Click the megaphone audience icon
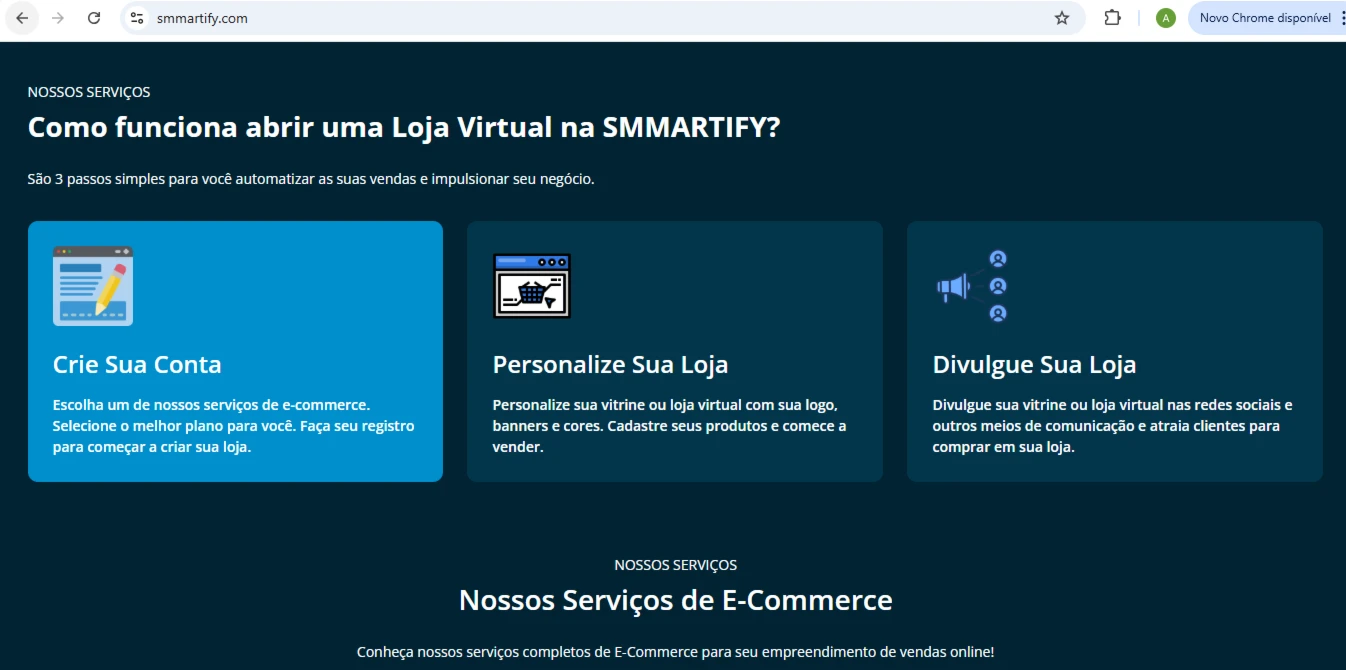 972,287
